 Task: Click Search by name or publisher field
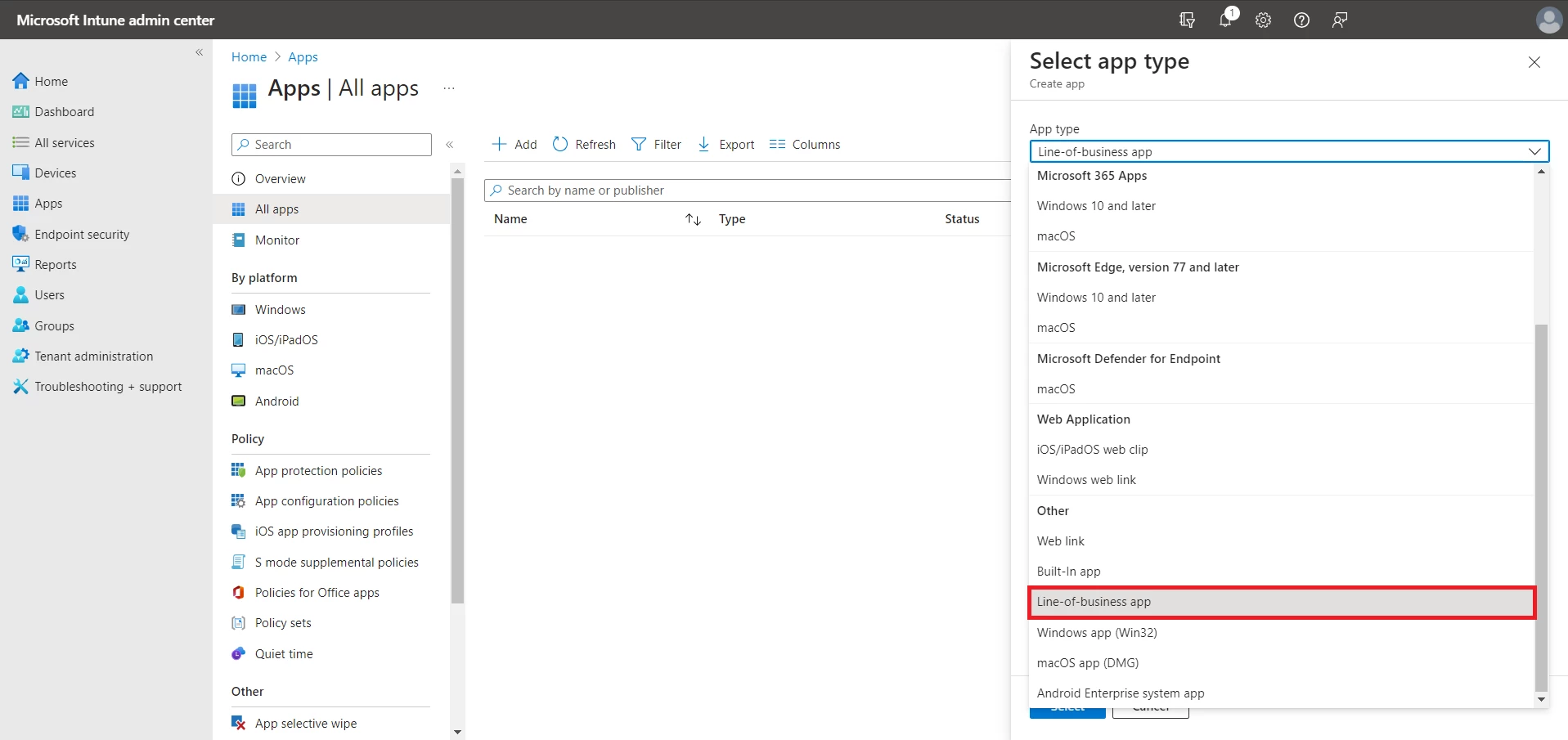(748, 191)
